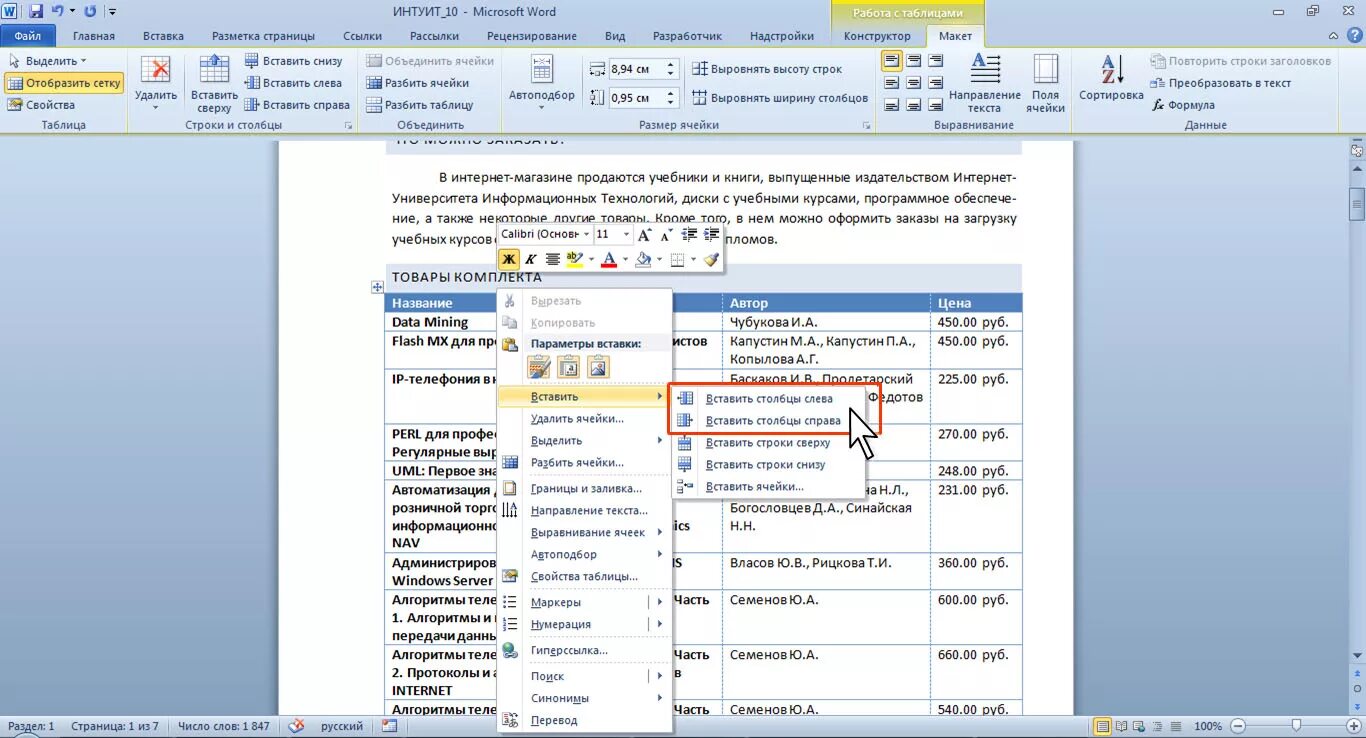Image resolution: width=1366 pixels, height=738 pixels.
Task: Click decrease indent in mini toolbar
Action: [x=689, y=234]
